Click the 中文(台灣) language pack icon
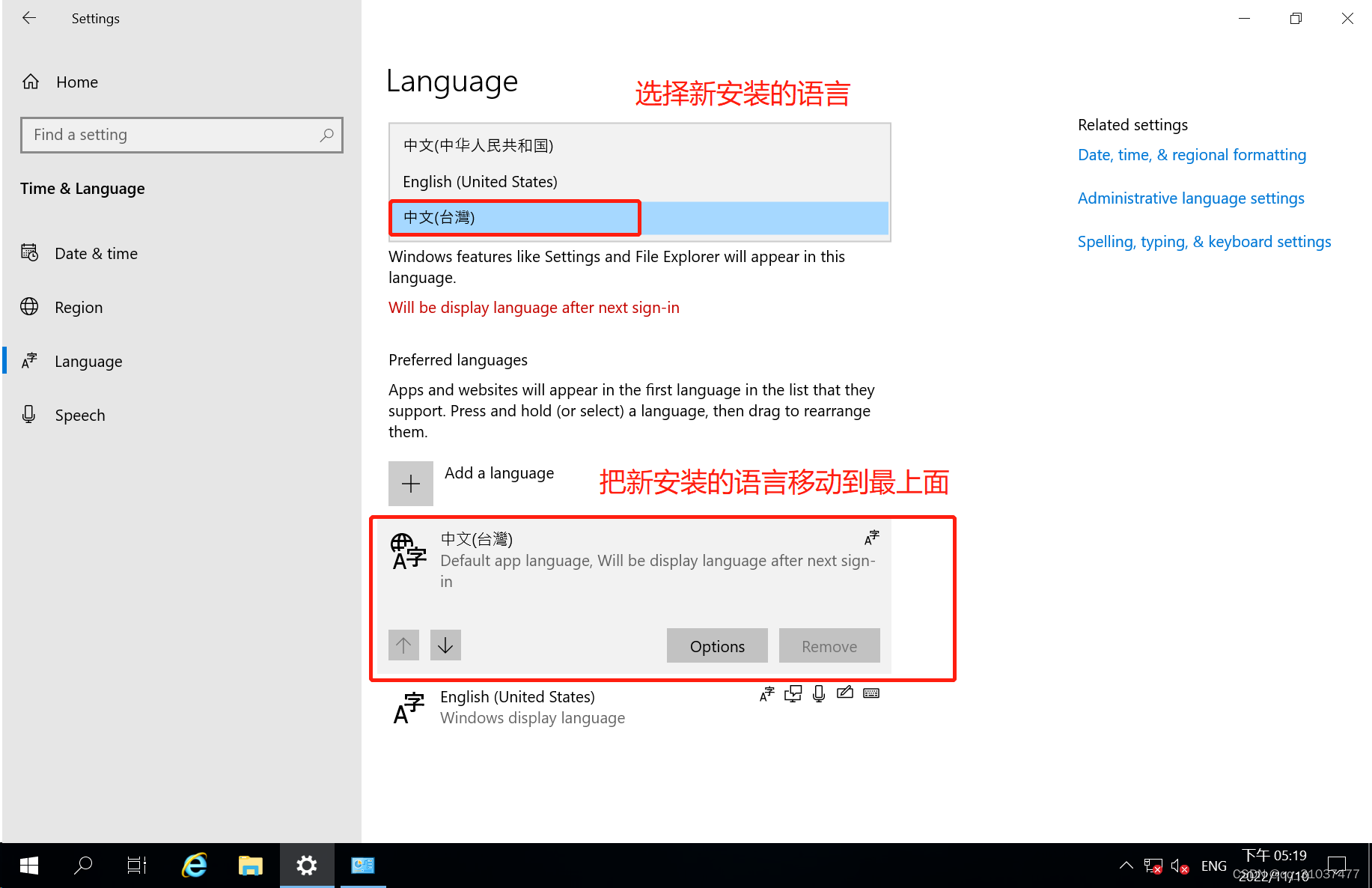The width and height of the screenshot is (1372, 888). tap(409, 552)
